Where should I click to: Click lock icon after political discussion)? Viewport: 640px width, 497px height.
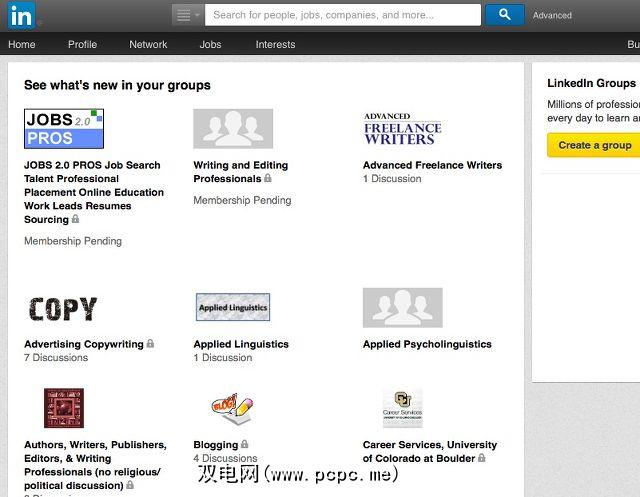pos(130,485)
